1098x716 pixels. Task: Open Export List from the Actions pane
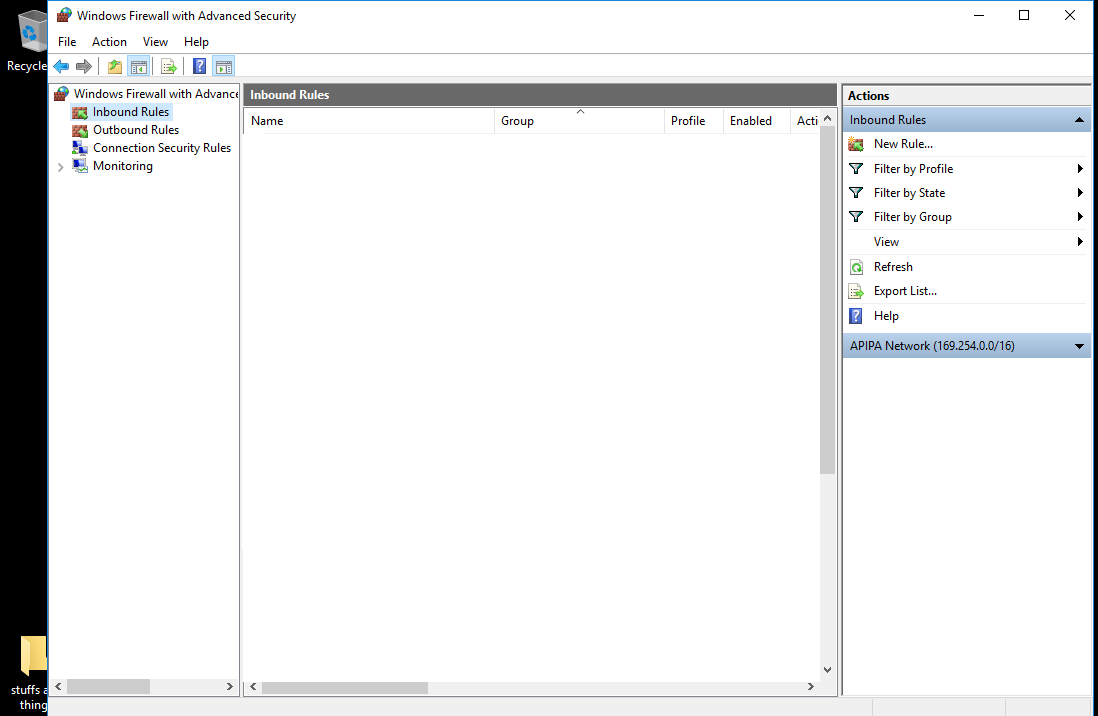point(903,291)
